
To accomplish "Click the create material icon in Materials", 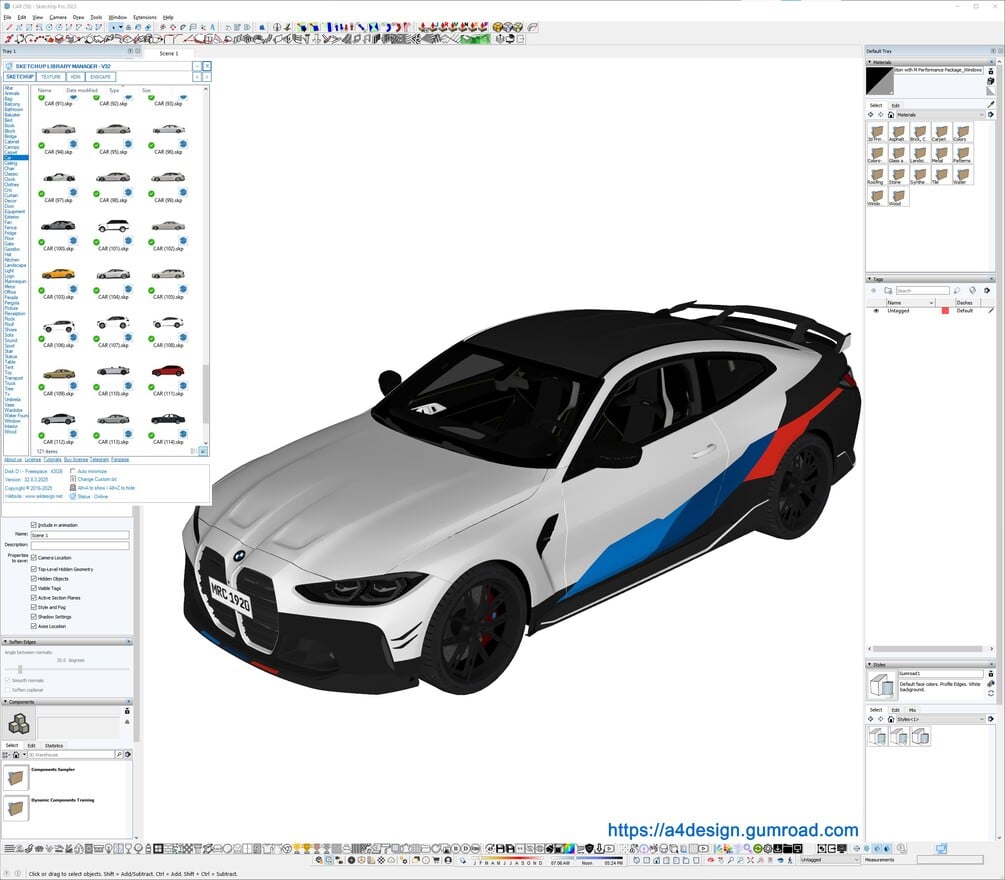I will pos(991,81).
